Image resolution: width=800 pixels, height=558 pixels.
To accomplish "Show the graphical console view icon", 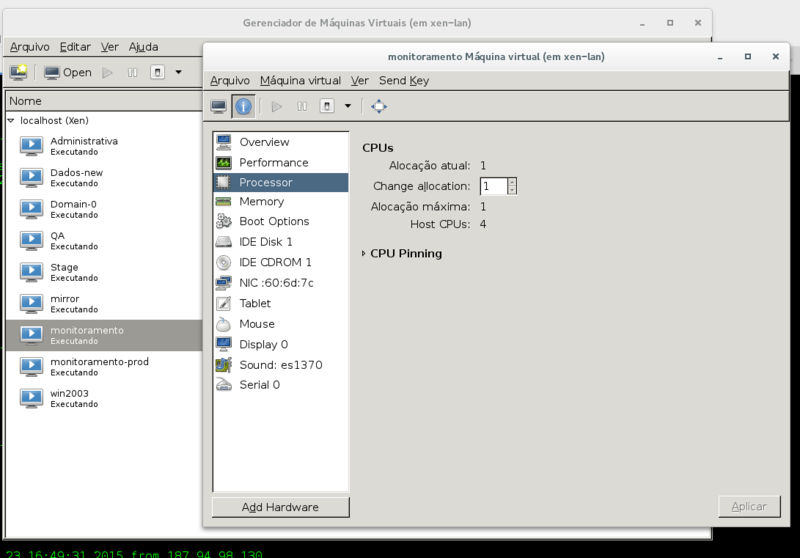I will point(218,106).
